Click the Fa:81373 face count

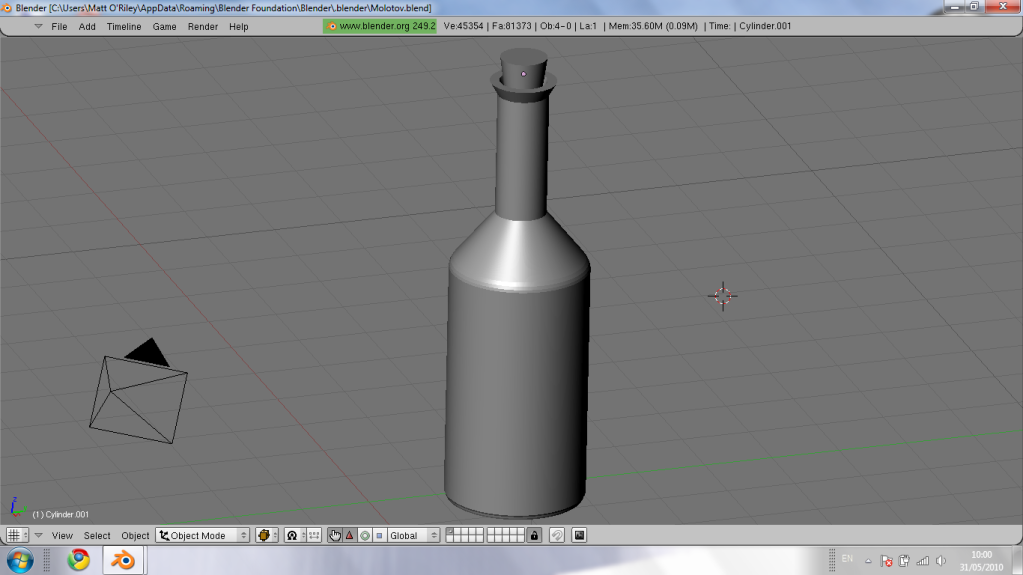click(512, 26)
